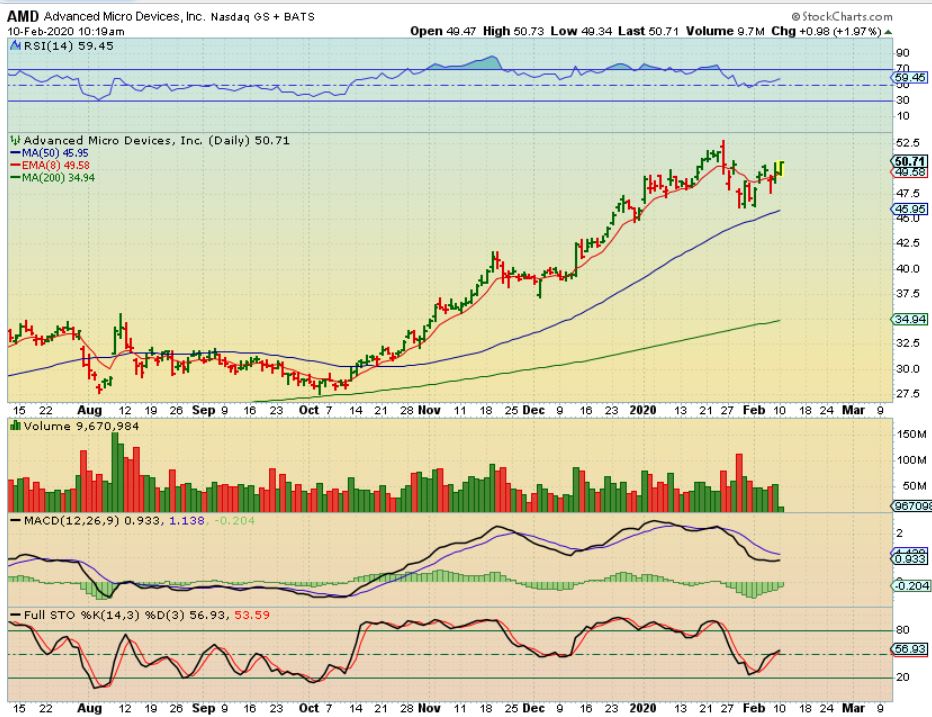The height and width of the screenshot is (717, 932).
Task: Click the Chg +0.98 (+1.97%) value
Action: click(x=826, y=31)
